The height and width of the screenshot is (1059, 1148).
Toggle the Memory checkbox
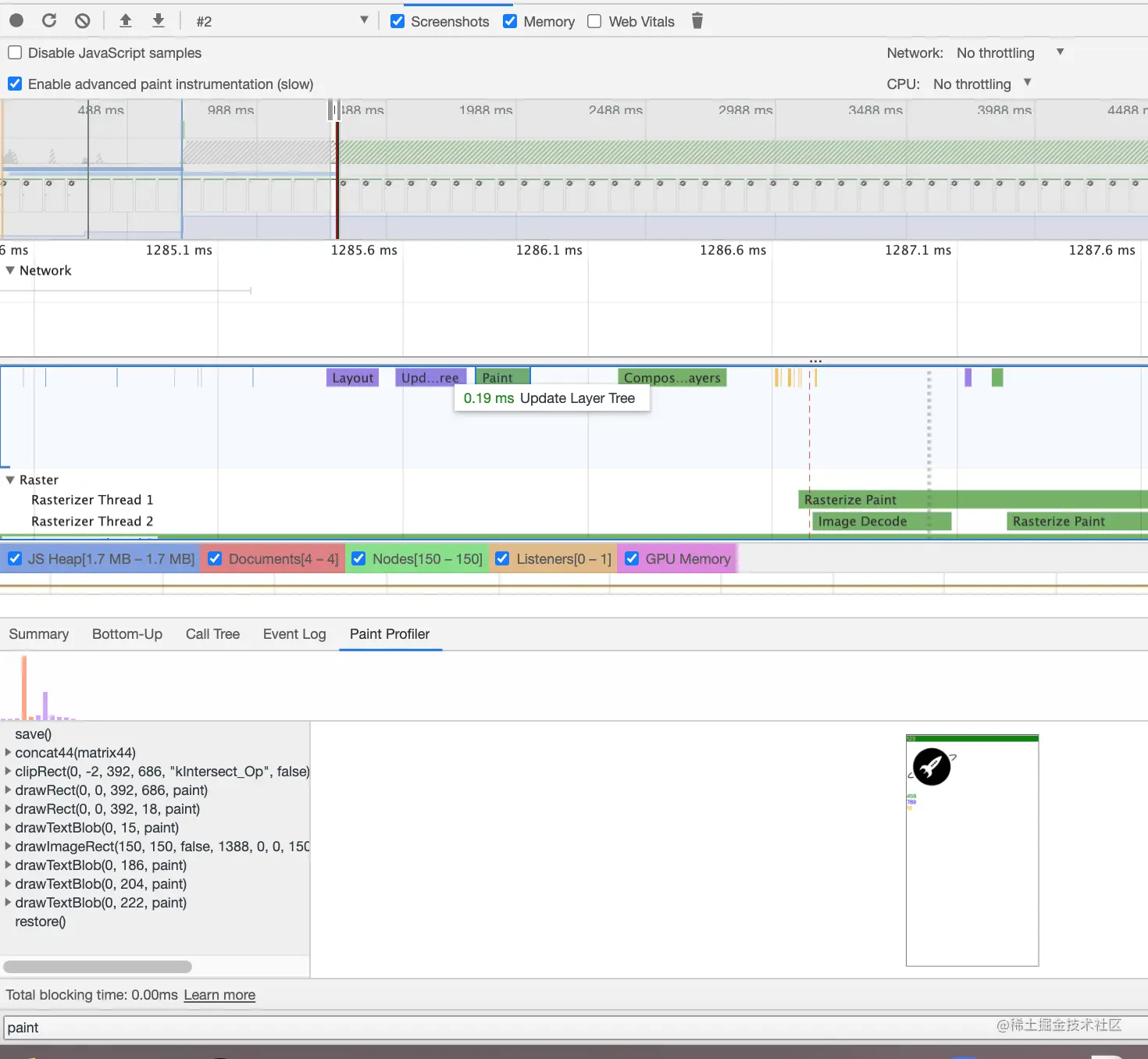click(x=510, y=21)
